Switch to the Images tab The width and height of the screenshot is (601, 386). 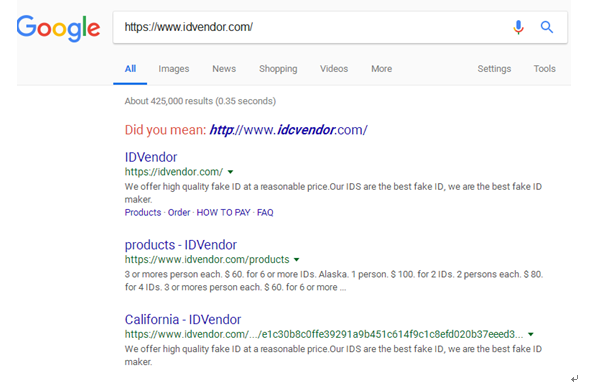(174, 69)
